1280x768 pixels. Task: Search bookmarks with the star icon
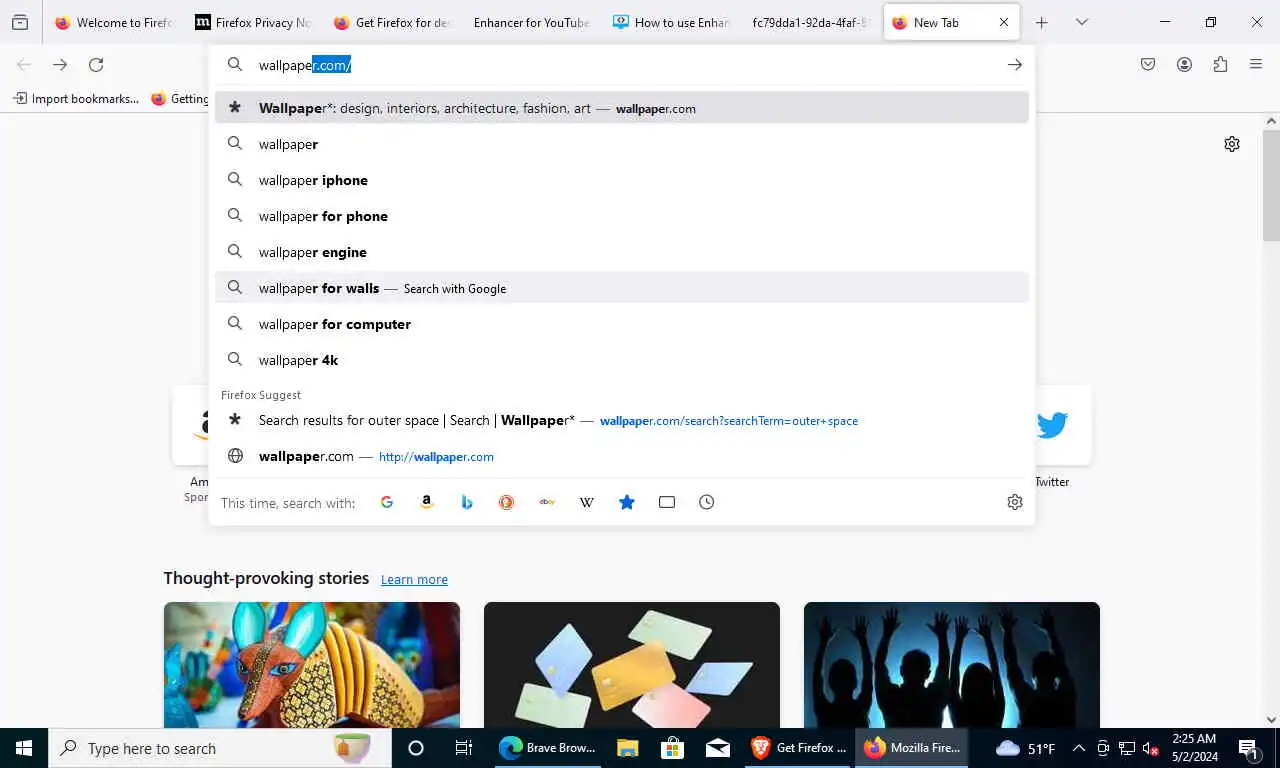click(627, 502)
